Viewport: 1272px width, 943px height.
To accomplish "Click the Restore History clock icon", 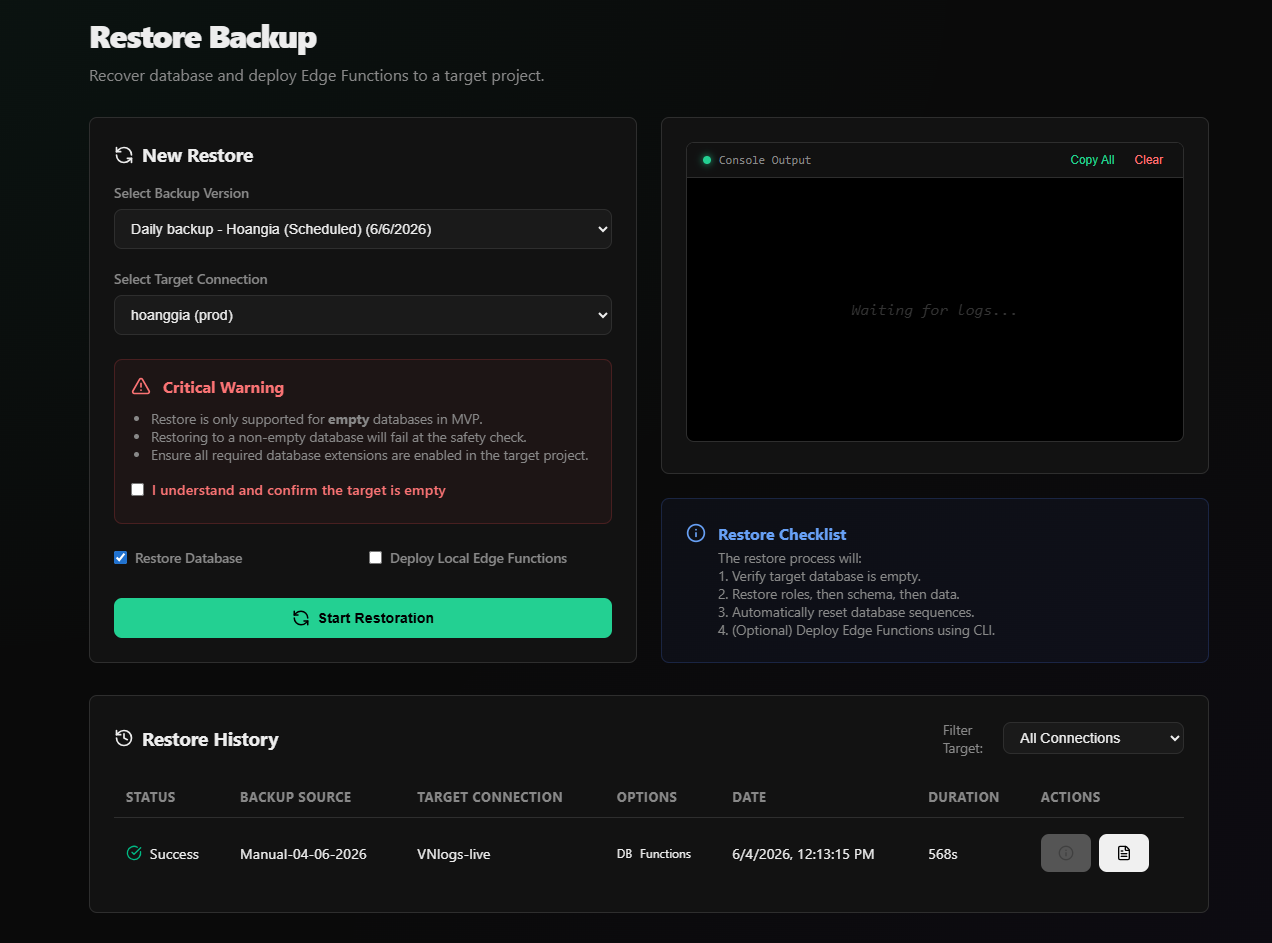I will coord(124,738).
